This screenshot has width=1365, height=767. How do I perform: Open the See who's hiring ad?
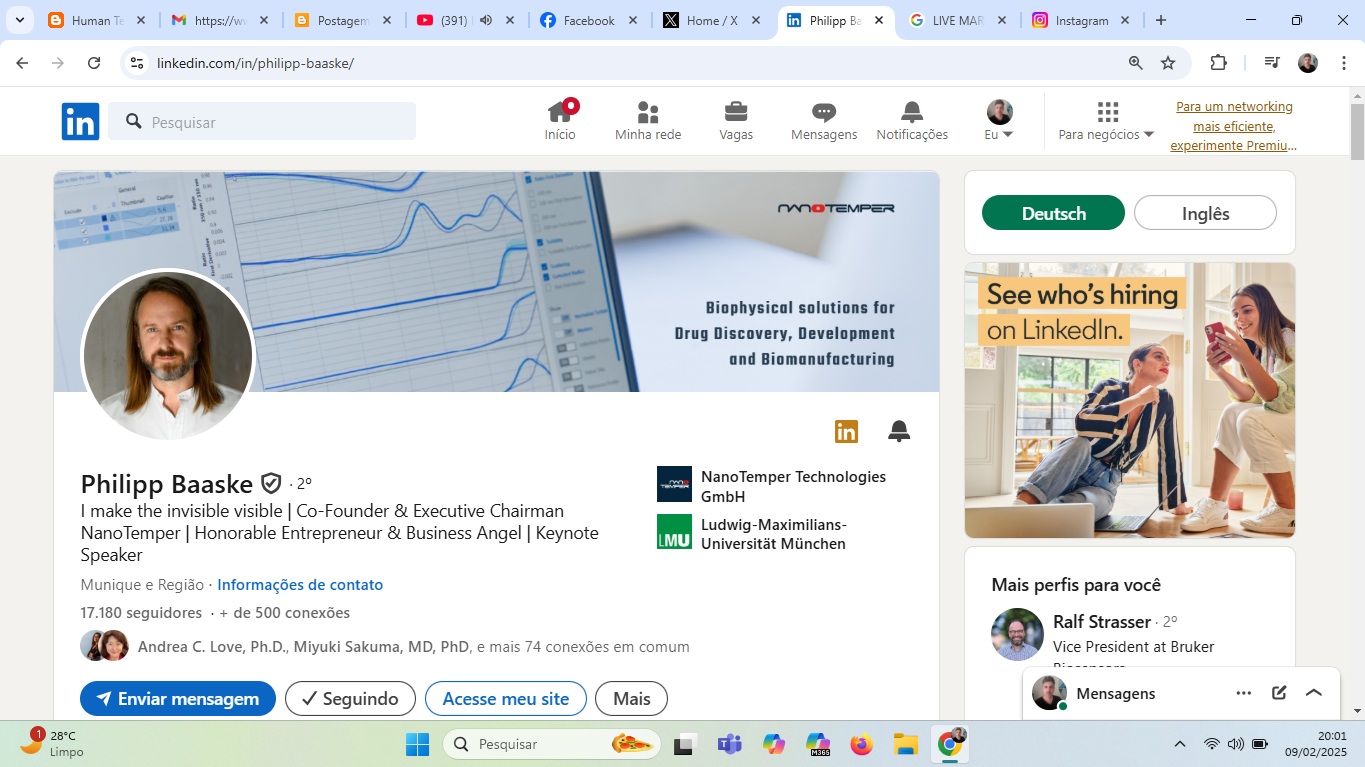click(1129, 400)
